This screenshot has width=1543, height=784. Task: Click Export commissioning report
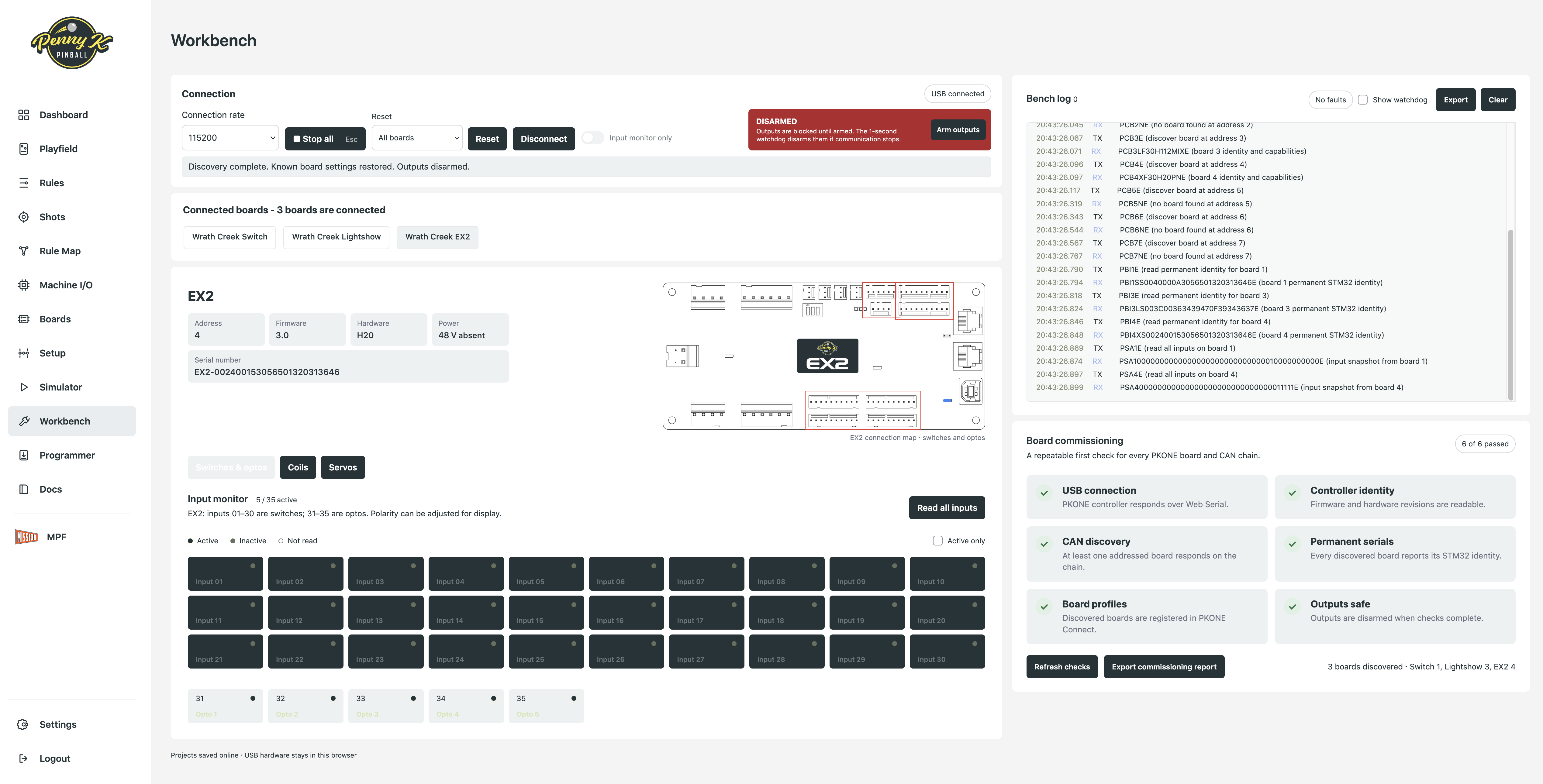(x=1164, y=667)
